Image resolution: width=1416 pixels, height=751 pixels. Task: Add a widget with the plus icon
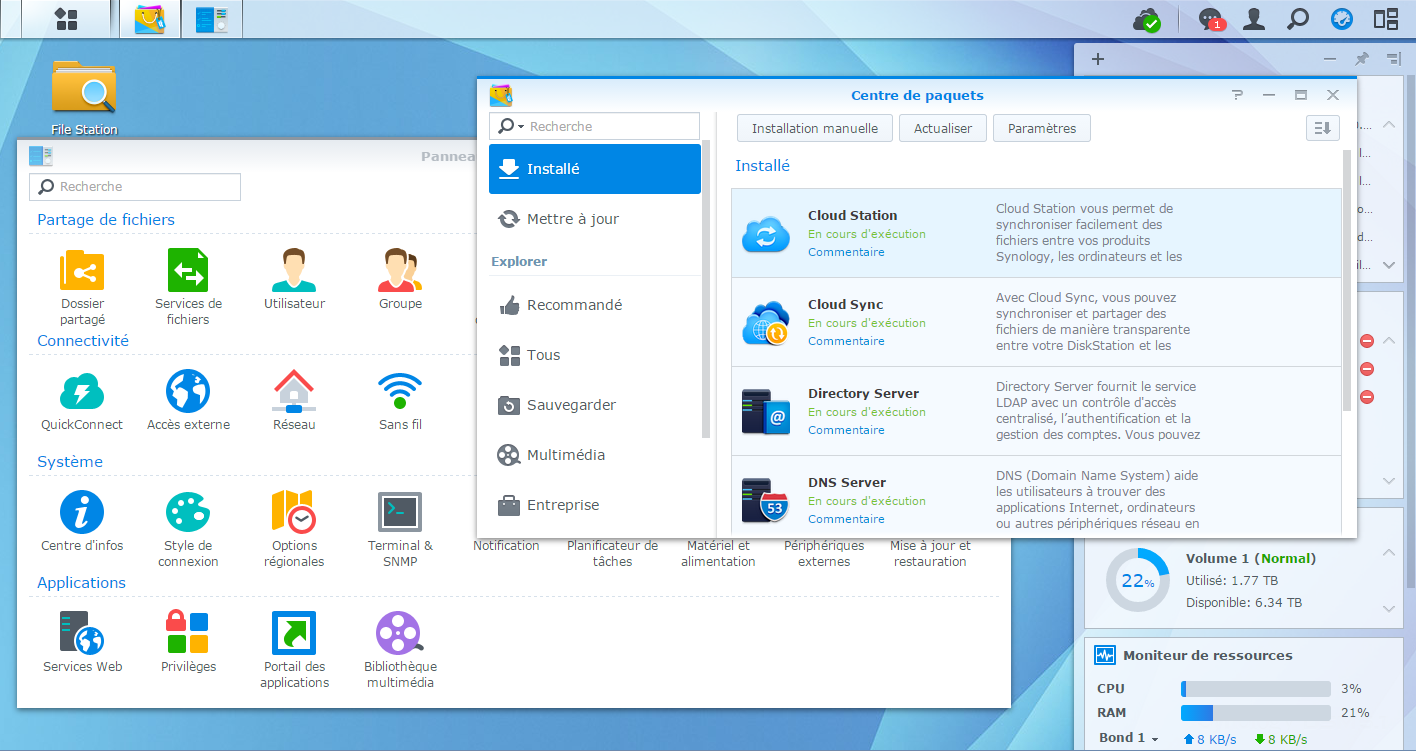pos(1097,59)
